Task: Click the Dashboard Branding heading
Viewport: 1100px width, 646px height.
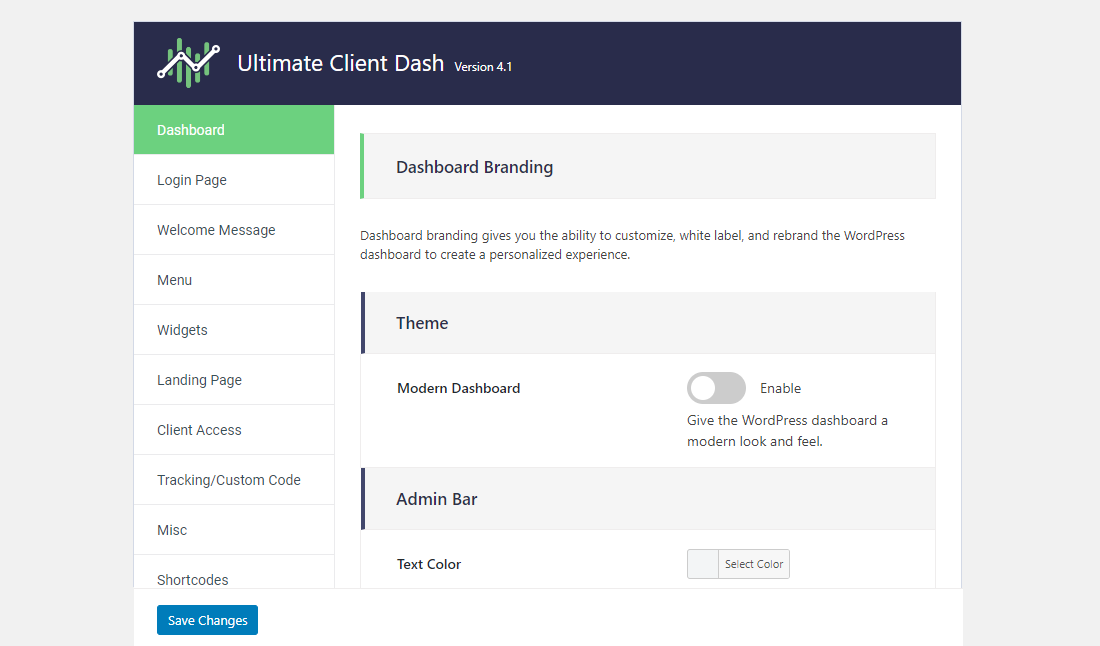Action: (x=474, y=167)
